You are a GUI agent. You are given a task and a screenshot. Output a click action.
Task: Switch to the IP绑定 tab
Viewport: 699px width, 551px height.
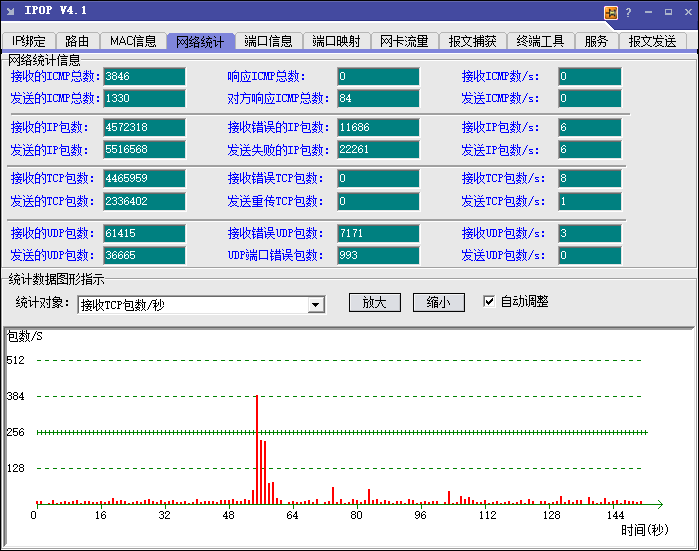(x=30, y=41)
